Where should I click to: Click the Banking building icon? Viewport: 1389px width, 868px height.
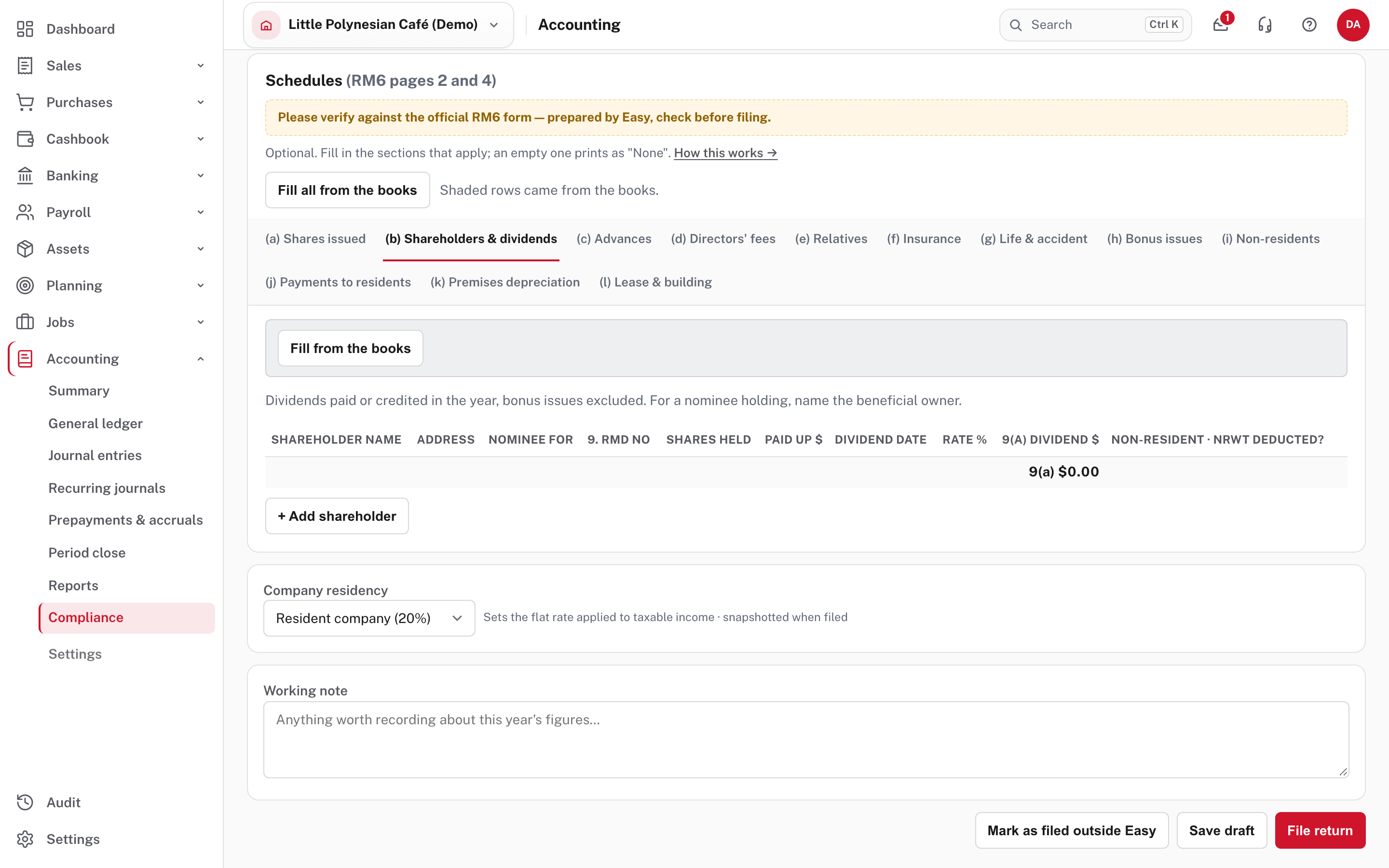(25, 176)
